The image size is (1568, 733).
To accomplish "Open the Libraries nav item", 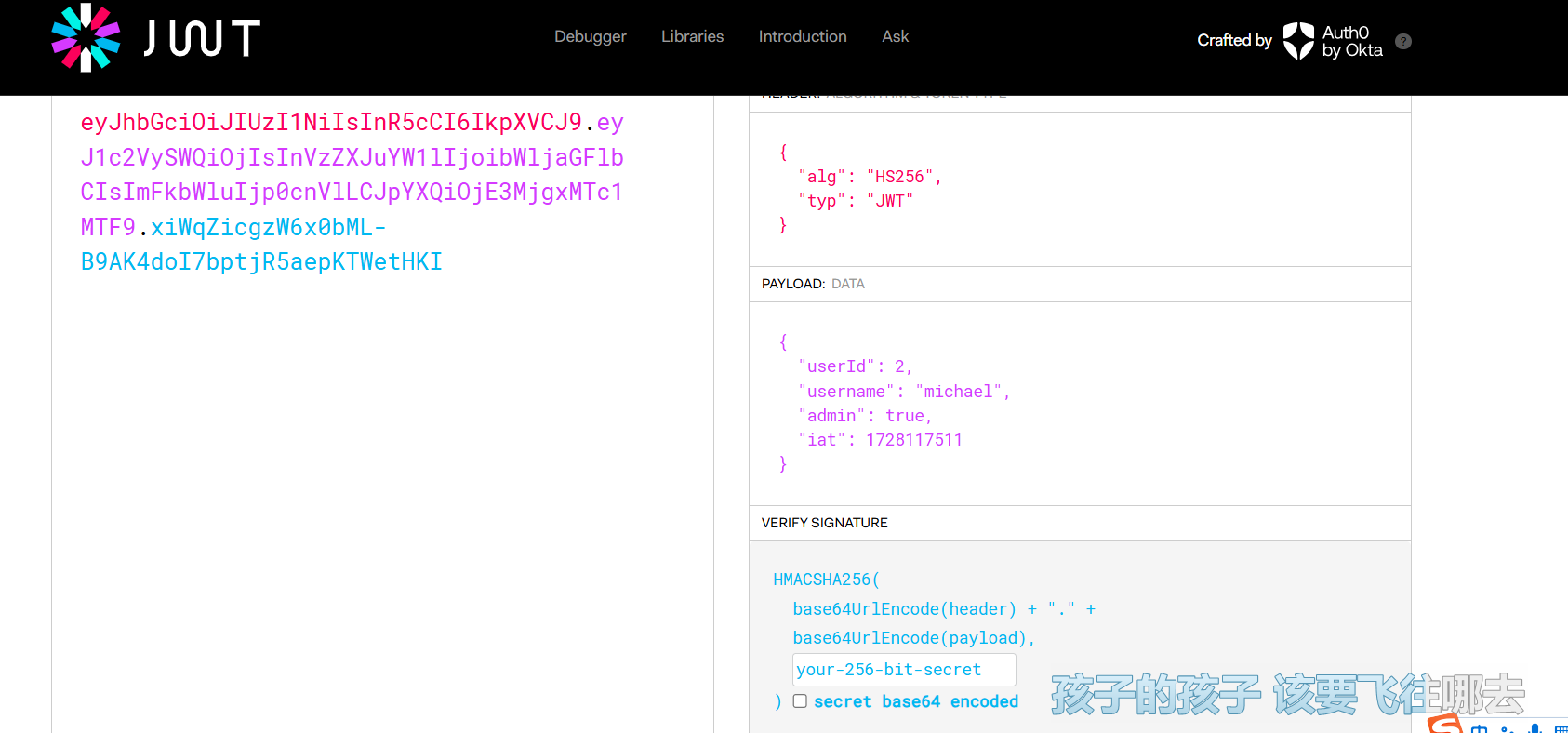I will click(692, 36).
